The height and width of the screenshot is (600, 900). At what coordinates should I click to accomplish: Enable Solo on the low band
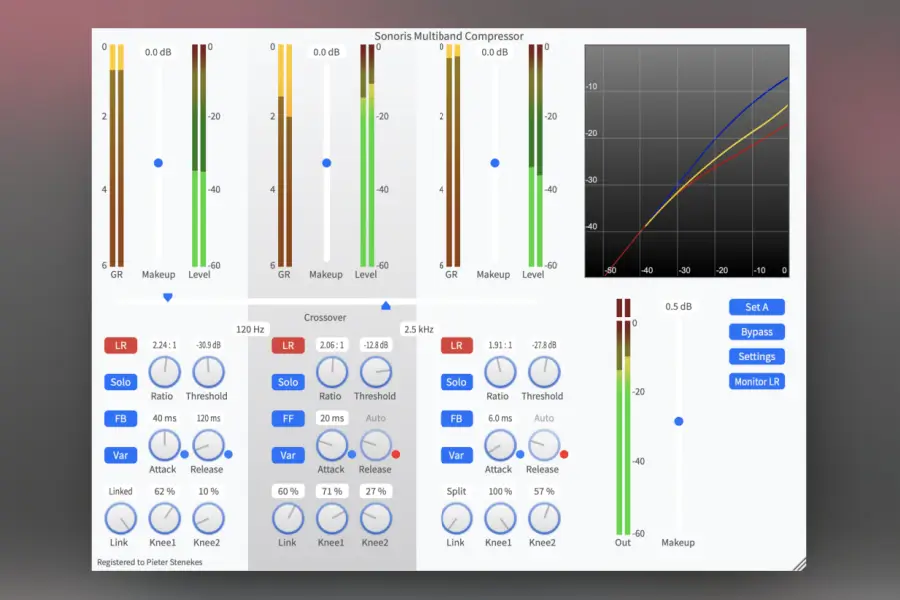120,381
